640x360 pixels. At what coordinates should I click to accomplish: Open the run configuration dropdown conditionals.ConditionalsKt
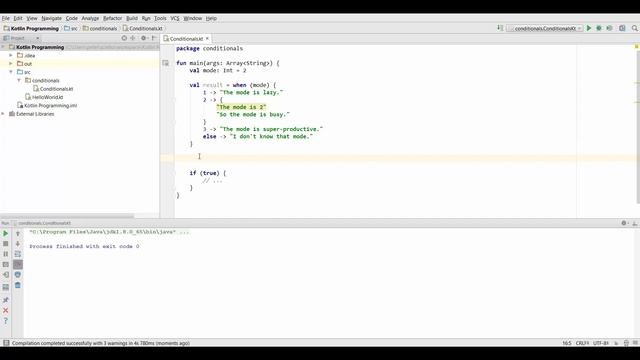coord(544,28)
